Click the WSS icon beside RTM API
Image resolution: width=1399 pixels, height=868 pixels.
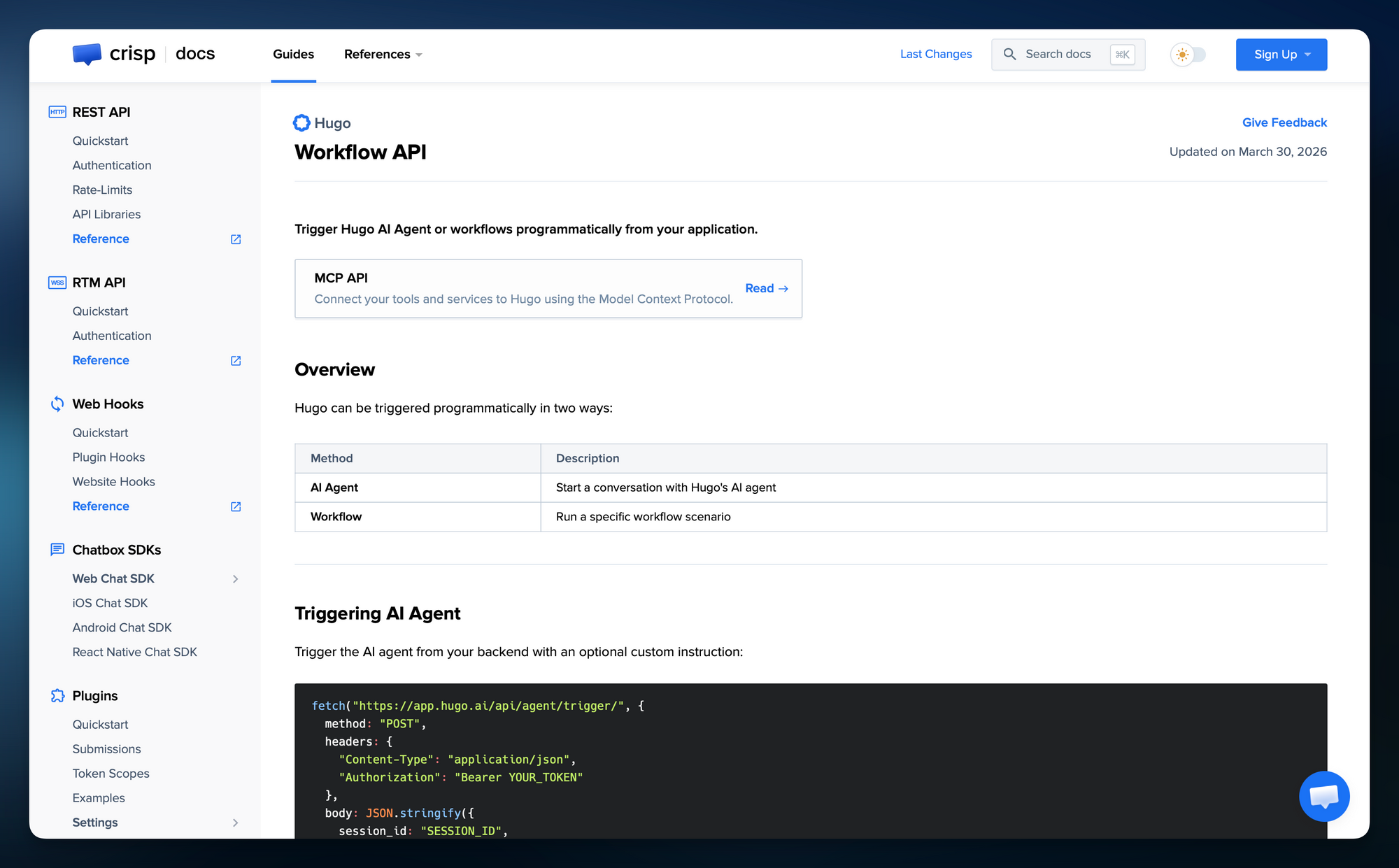coord(57,282)
